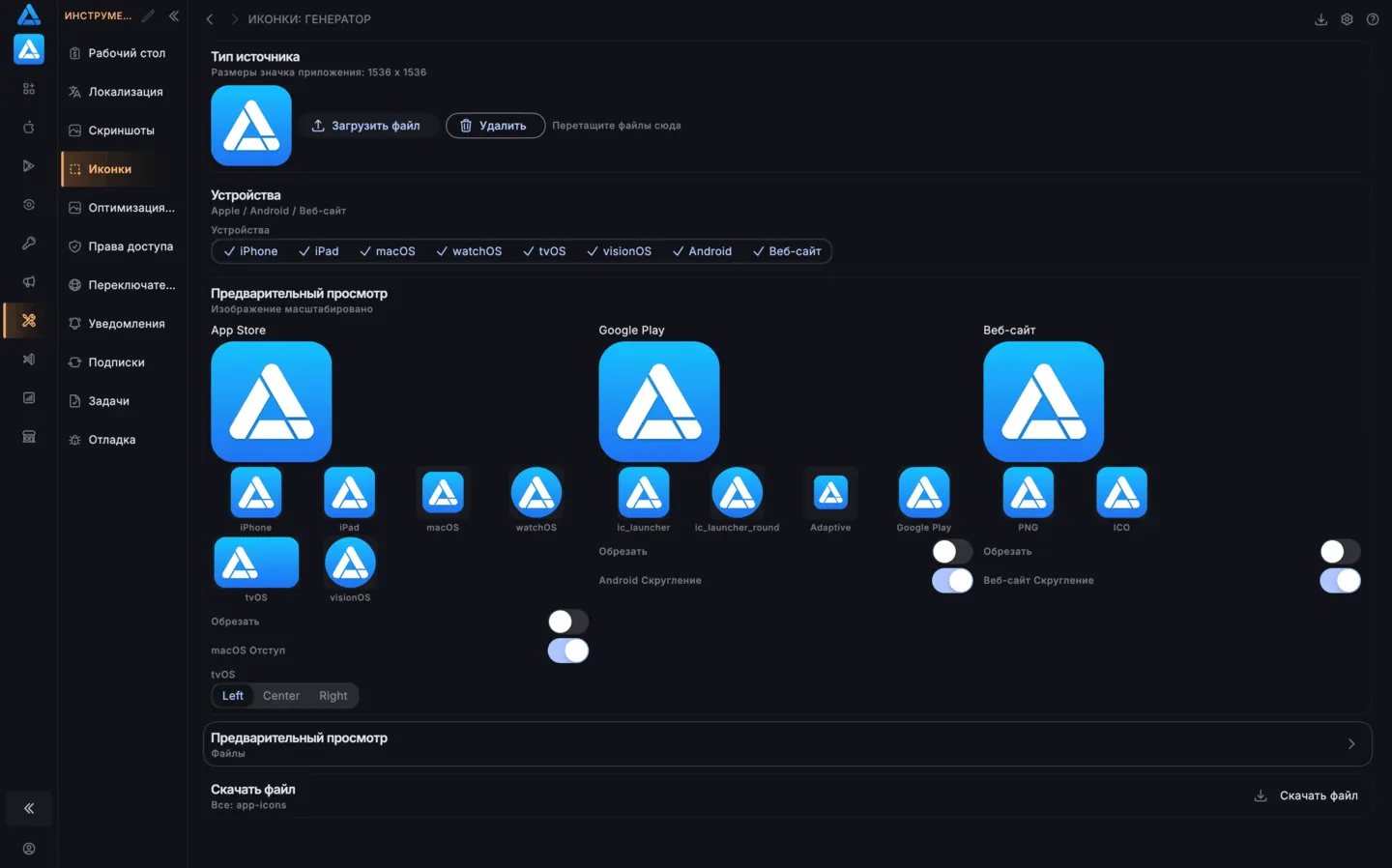Uncheck the iPhone device option
The height and width of the screenshot is (868, 1392).
pos(250,251)
